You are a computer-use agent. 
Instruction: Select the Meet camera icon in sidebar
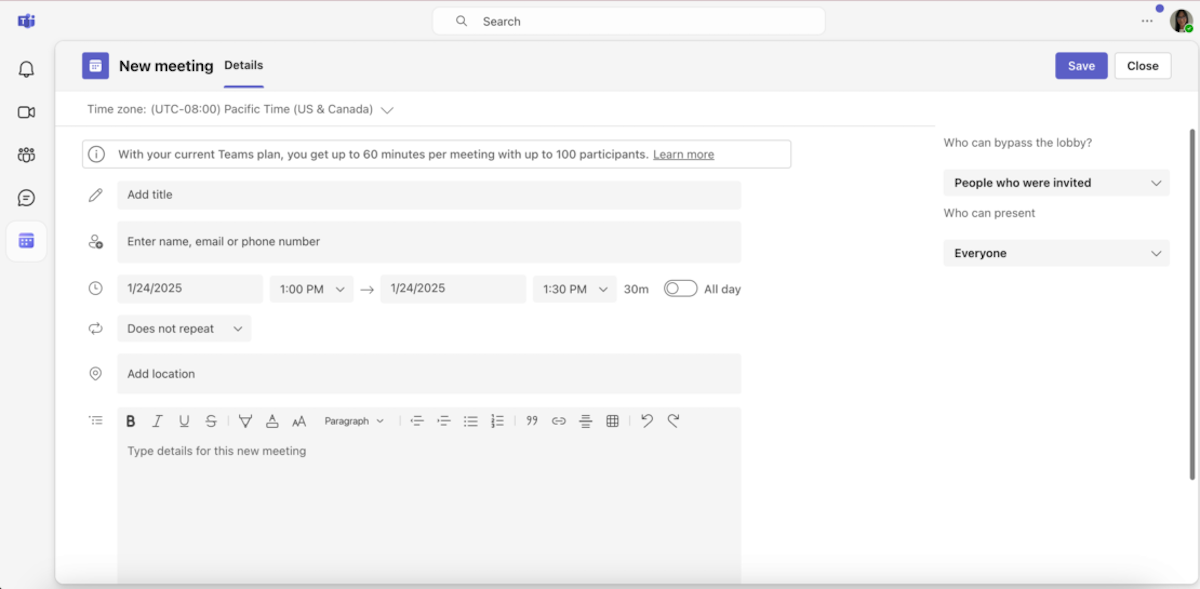[26, 111]
